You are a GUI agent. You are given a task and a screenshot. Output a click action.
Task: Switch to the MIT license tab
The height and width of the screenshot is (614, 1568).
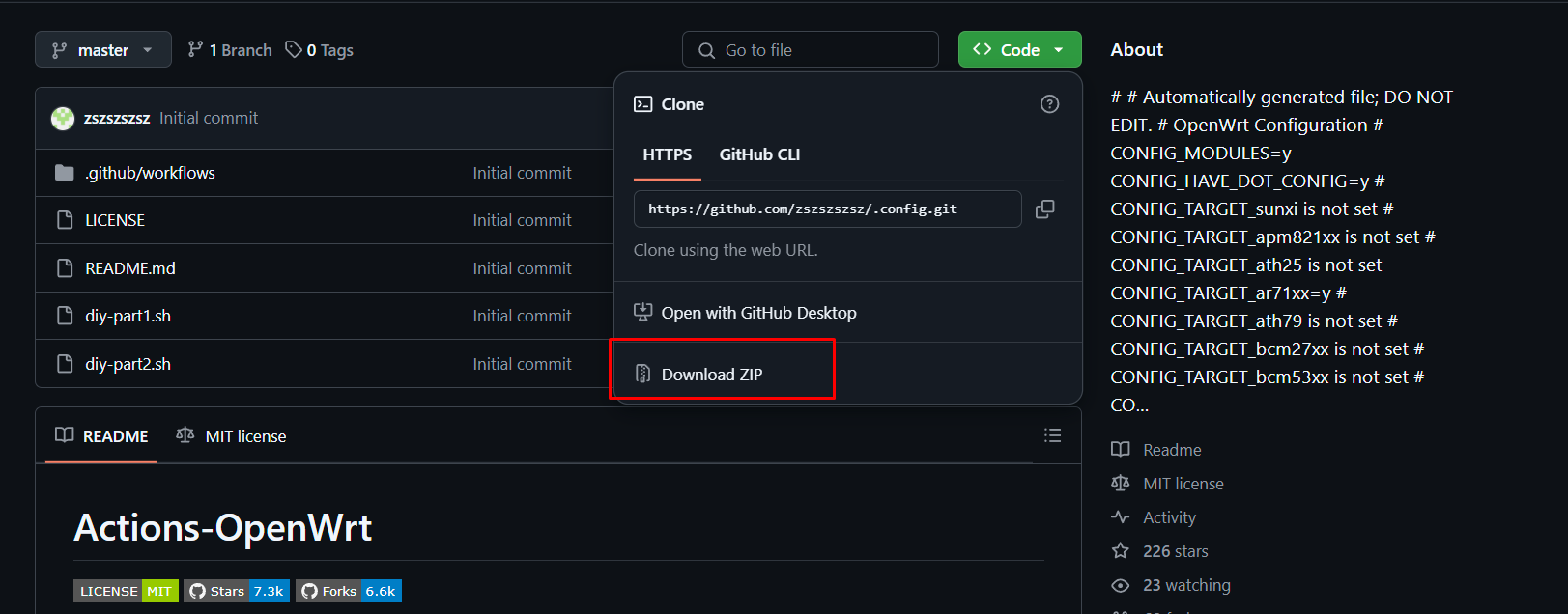coord(231,436)
